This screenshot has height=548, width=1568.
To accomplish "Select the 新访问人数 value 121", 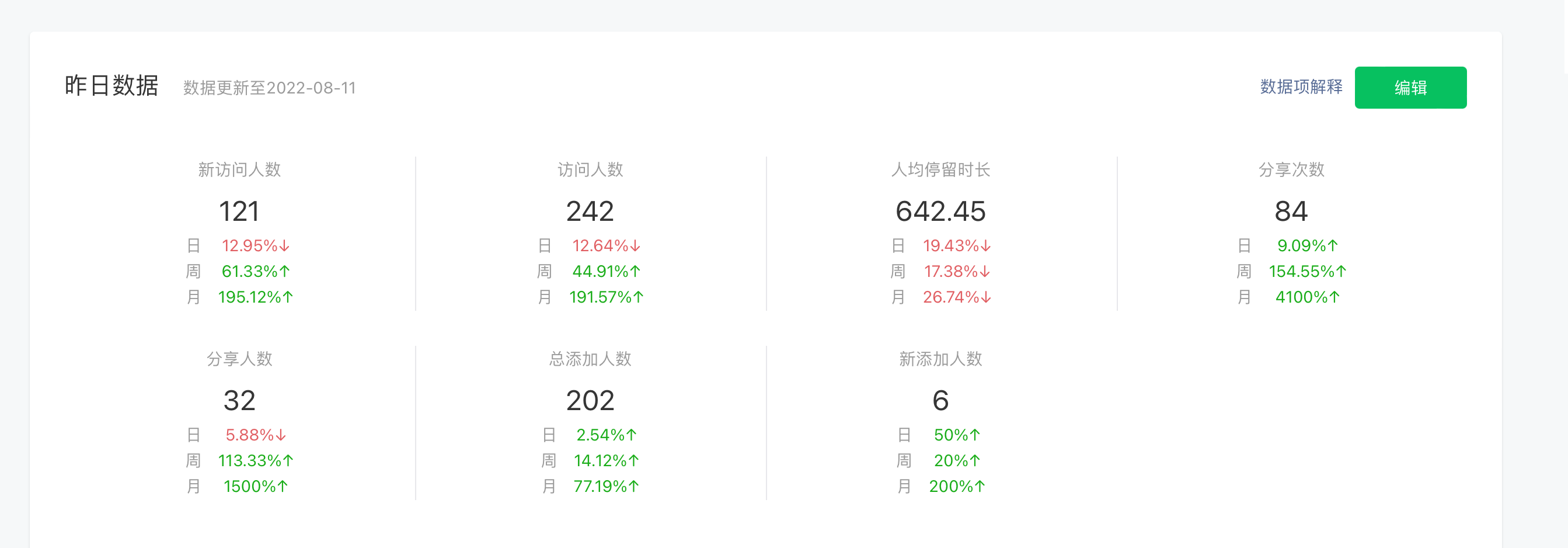I will point(239,211).
